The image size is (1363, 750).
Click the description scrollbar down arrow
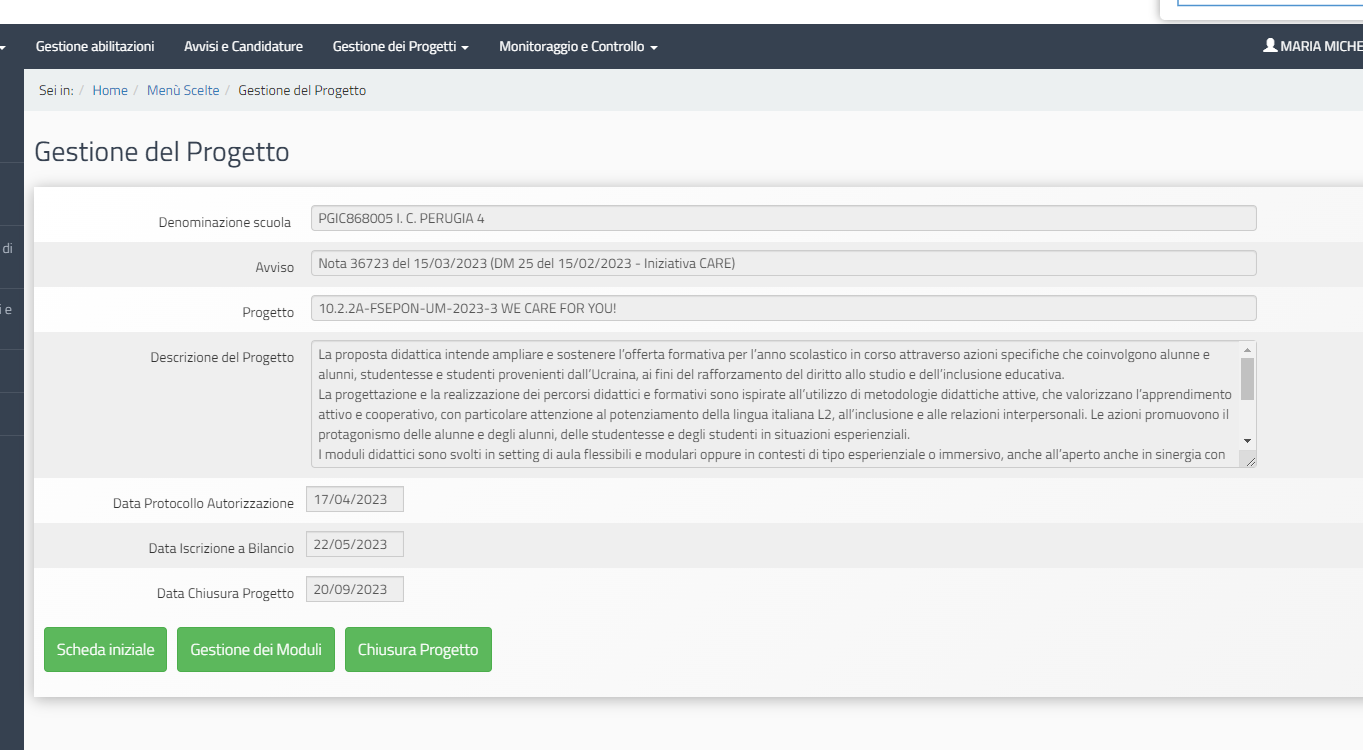[1247, 441]
